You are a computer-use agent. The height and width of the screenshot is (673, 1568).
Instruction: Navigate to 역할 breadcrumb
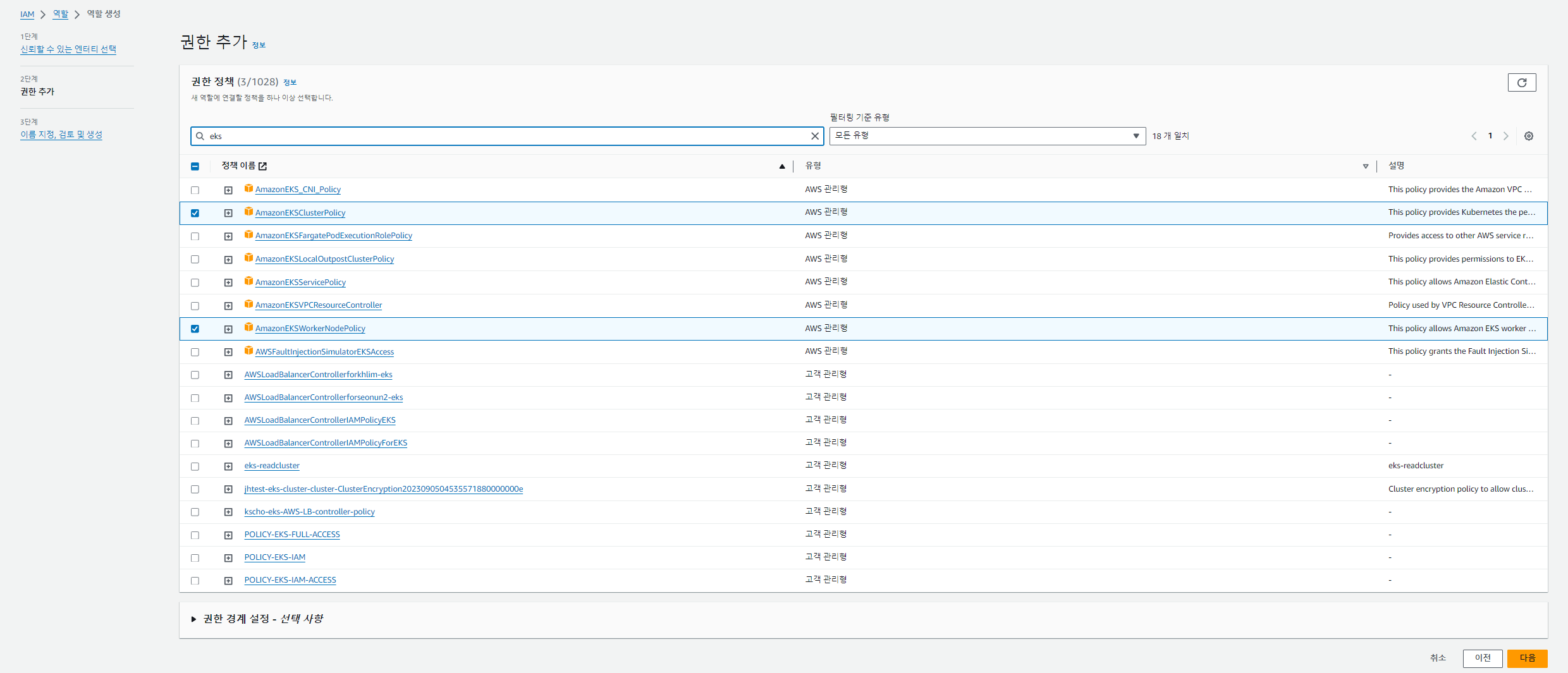[60, 14]
